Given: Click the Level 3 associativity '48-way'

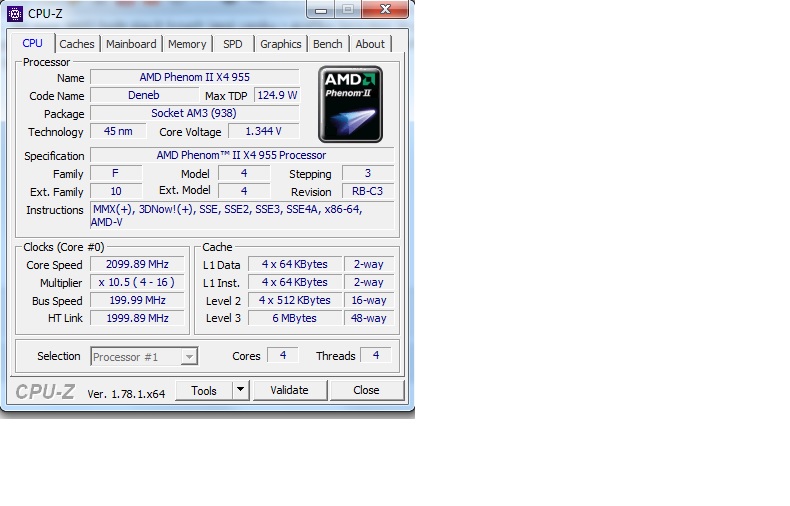Looking at the screenshot, I should click(369, 318).
